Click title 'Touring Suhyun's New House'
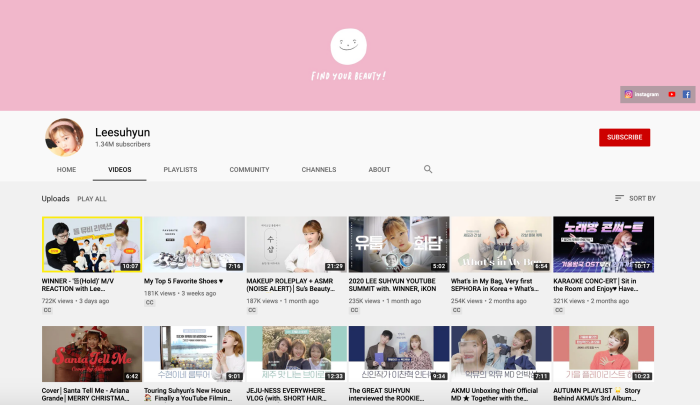This screenshot has width=700, height=405. (x=188, y=394)
